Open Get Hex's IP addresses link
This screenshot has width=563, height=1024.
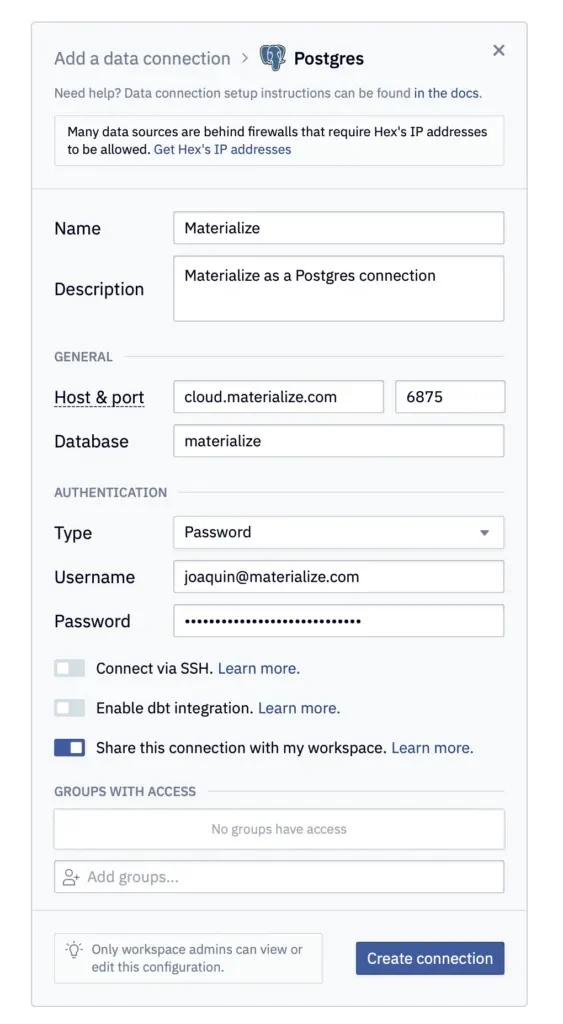222,149
